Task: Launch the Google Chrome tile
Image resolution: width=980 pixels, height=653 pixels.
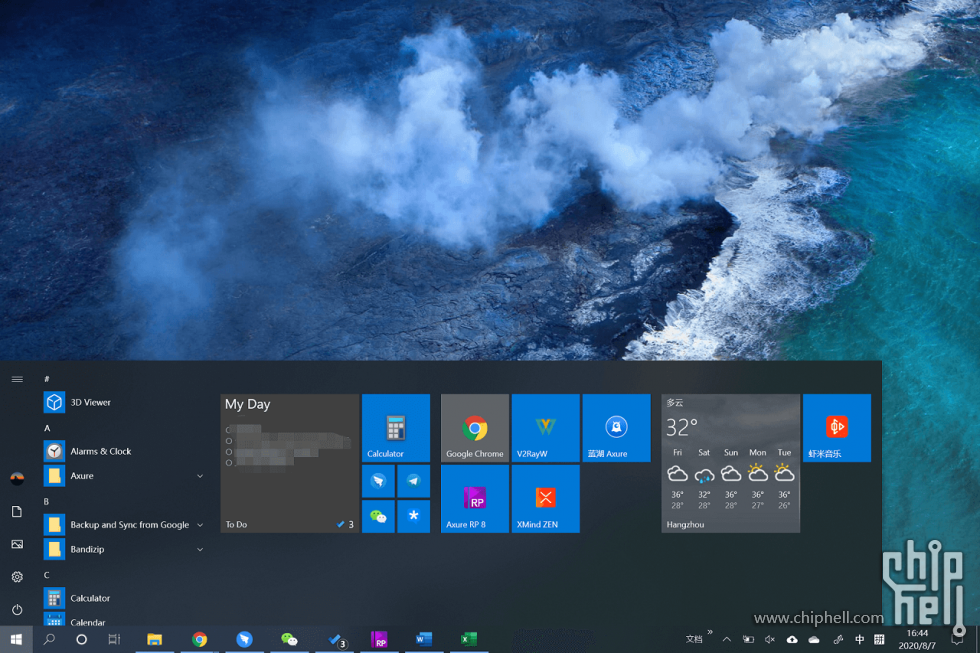Action: point(475,428)
